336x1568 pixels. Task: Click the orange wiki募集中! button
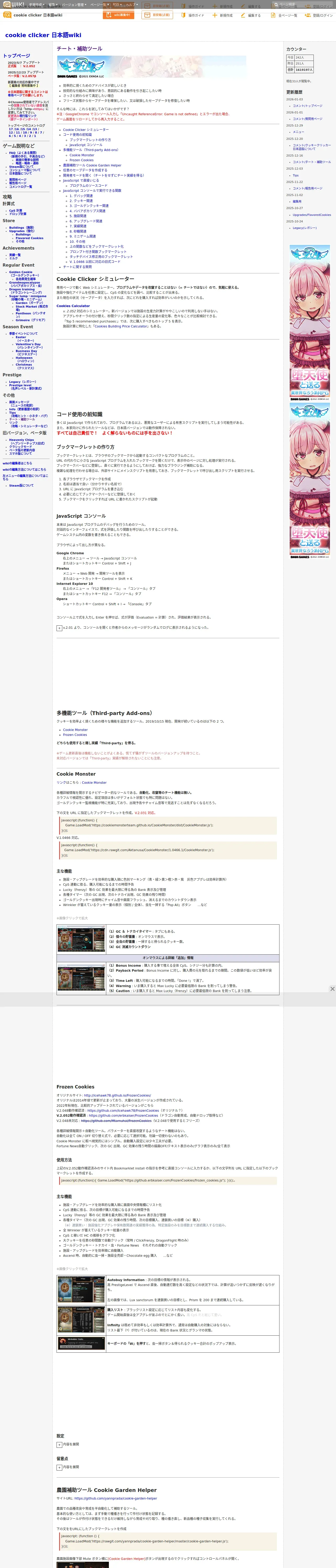pos(118,15)
